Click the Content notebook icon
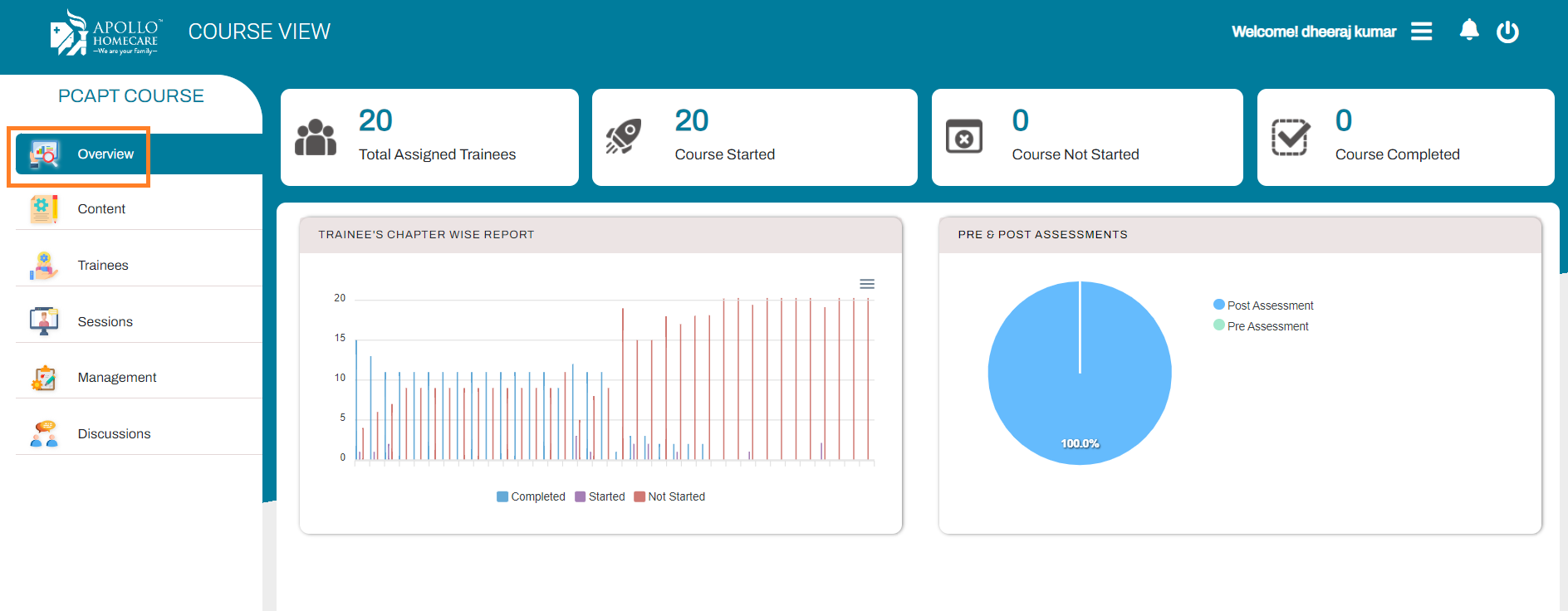Screen dimensions: 1568x611 pos(44,209)
